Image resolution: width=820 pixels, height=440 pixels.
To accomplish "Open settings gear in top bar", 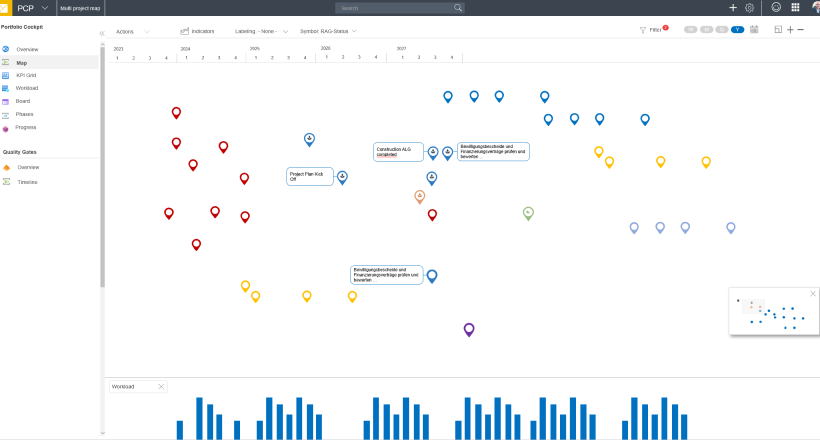I will click(749, 7).
